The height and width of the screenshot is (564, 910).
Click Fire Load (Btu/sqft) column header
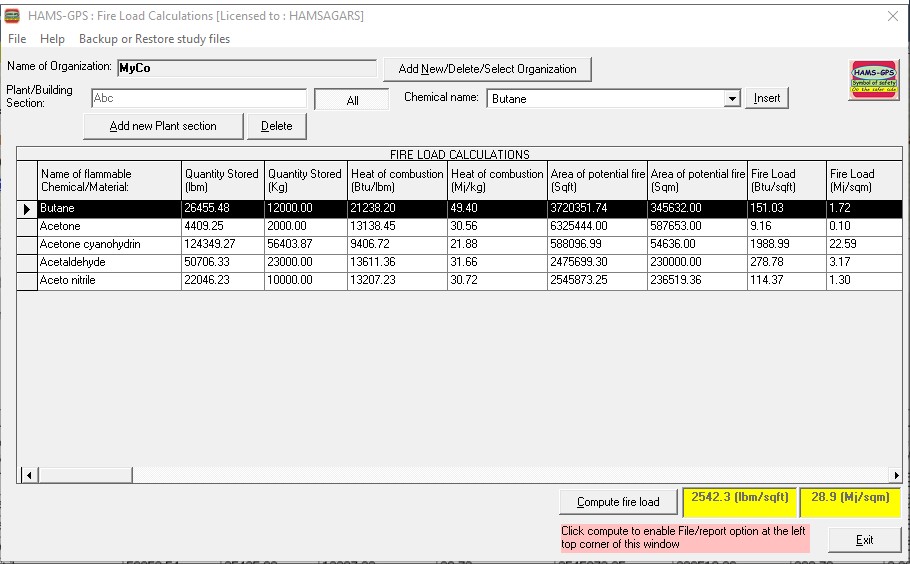[x=787, y=180]
